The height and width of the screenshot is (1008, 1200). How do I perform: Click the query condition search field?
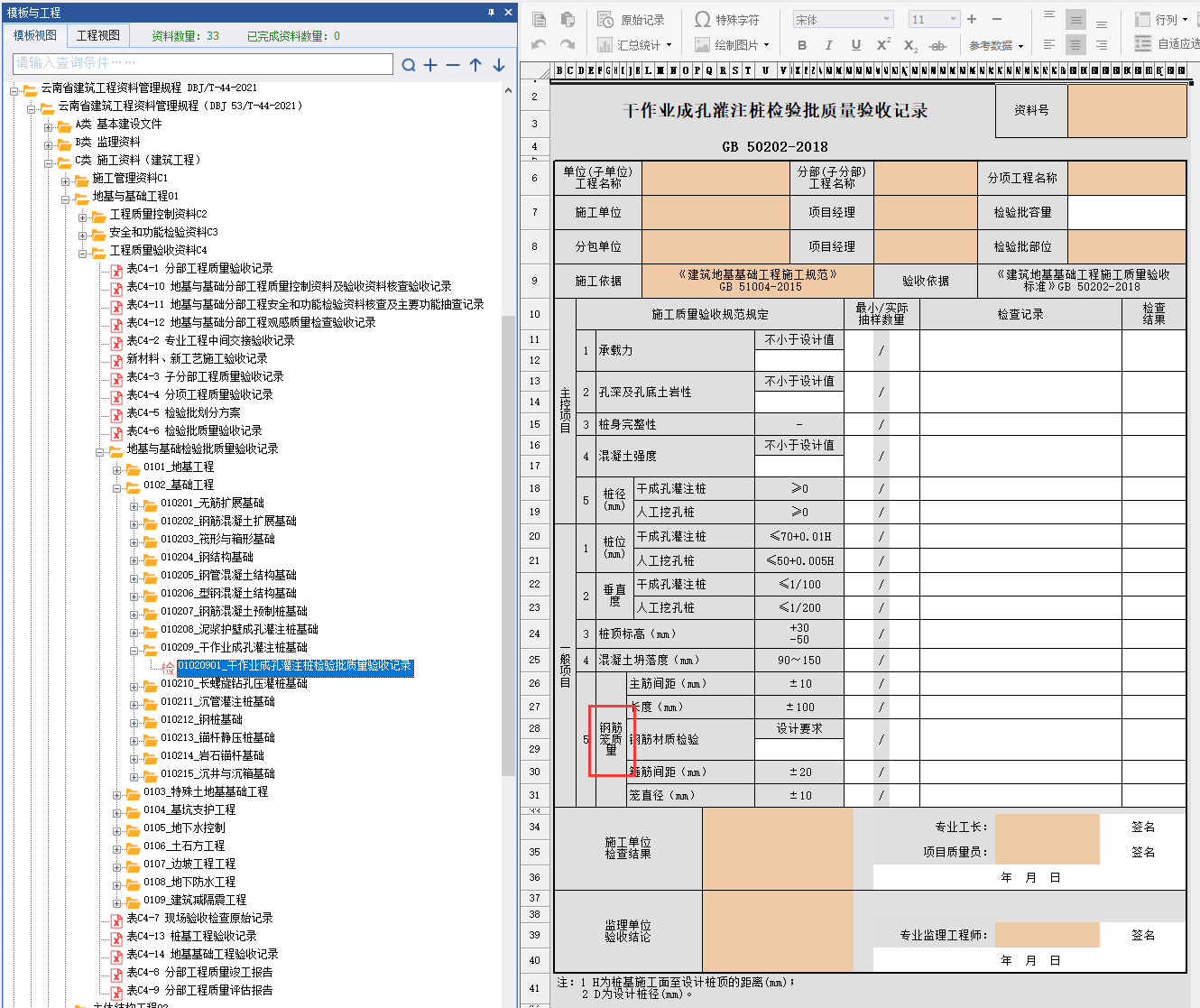[x=203, y=63]
